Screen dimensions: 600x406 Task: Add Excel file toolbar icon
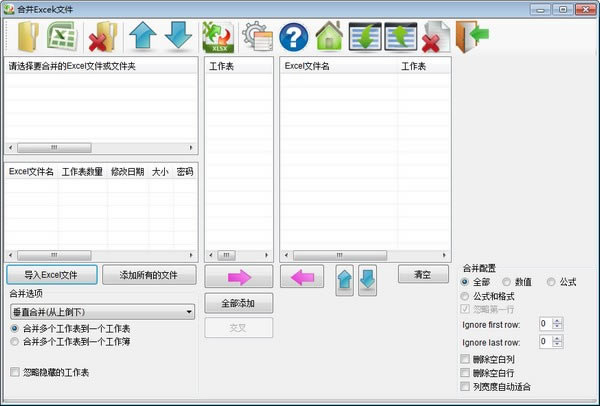62,37
